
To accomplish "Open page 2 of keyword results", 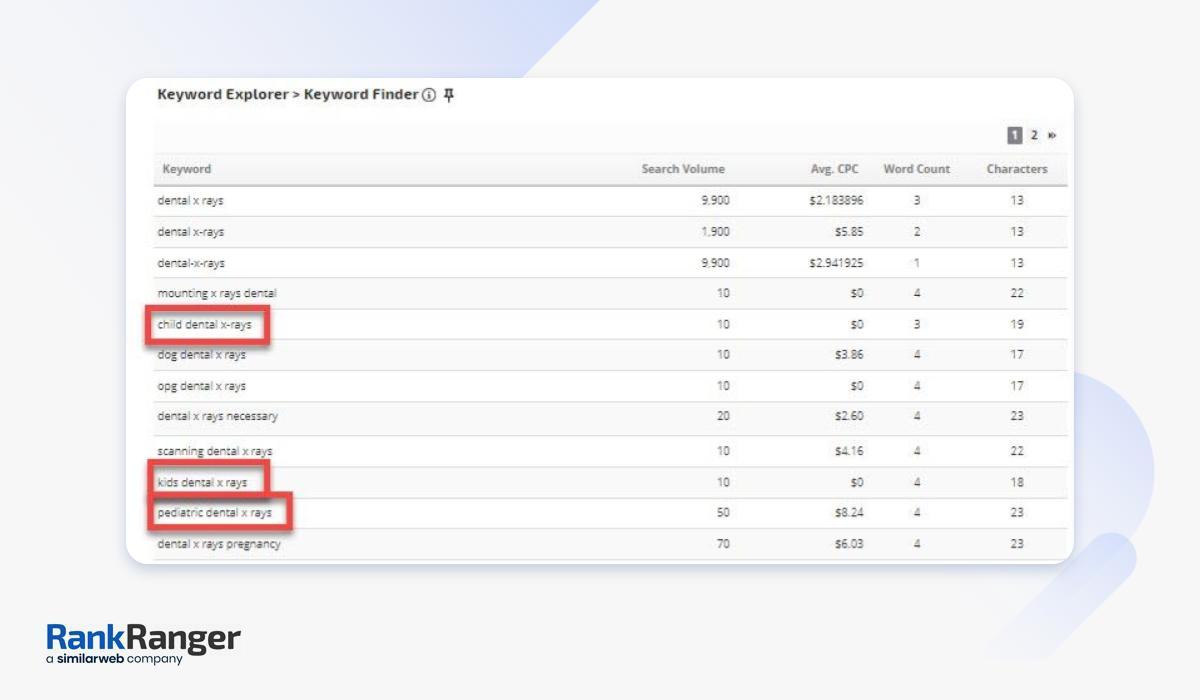I will point(1034,136).
